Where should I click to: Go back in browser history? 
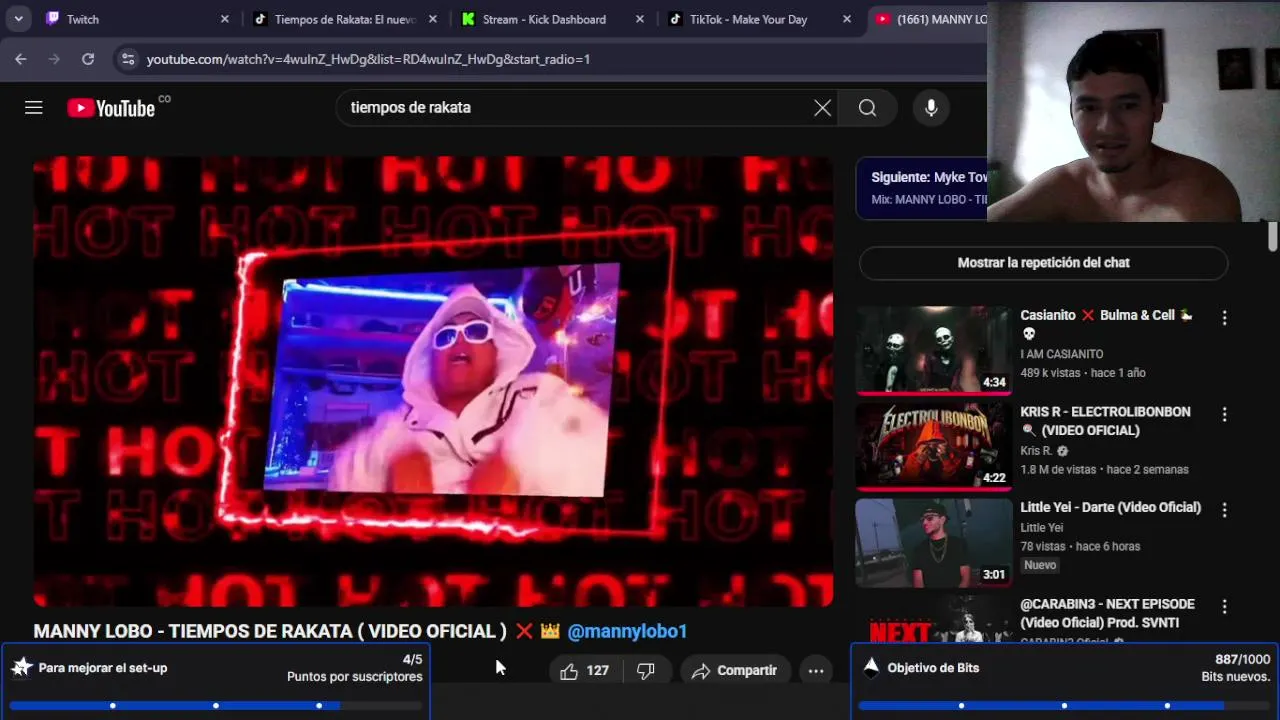click(x=21, y=59)
